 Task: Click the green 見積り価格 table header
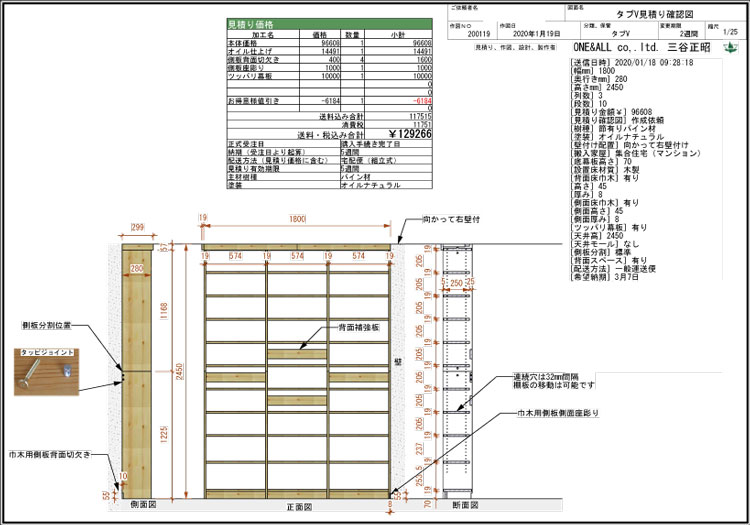330,24
